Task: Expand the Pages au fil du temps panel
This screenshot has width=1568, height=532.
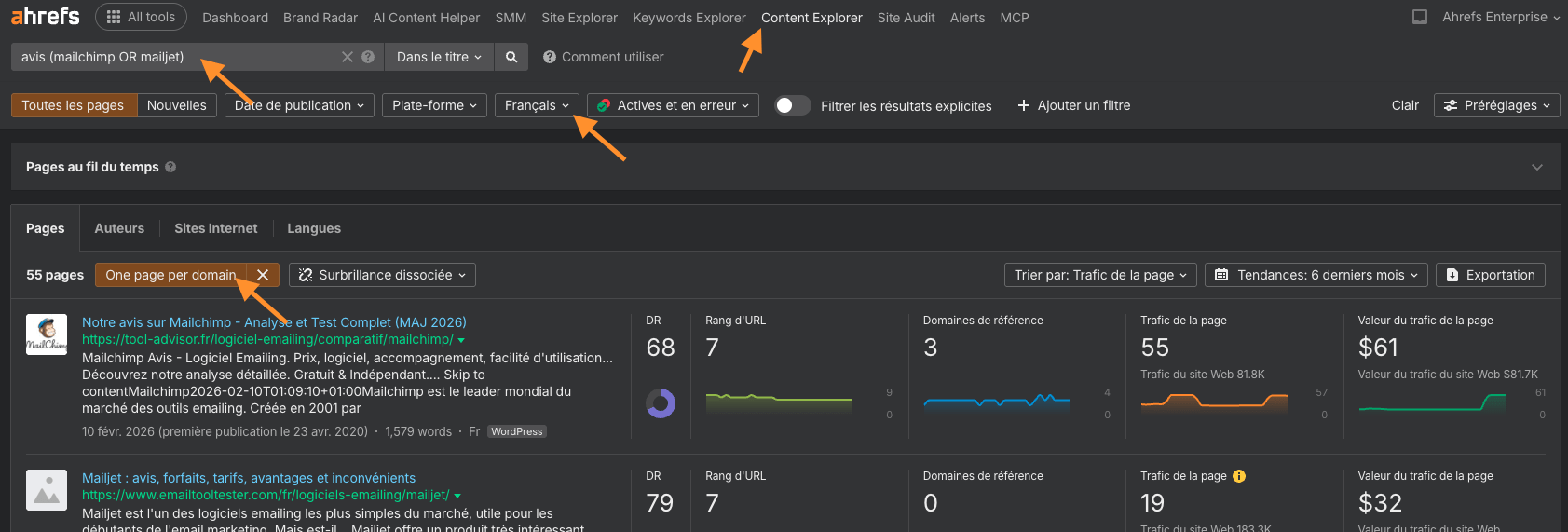Action: [x=1537, y=167]
